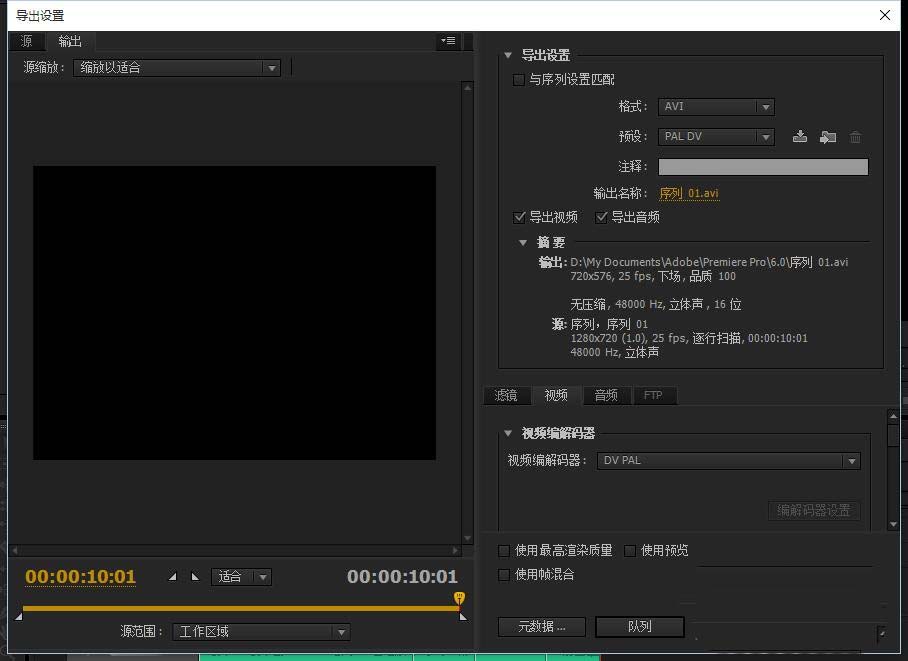
Task: Open the 源范围 dropdown showing 工作区域
Action: (260, 632)
